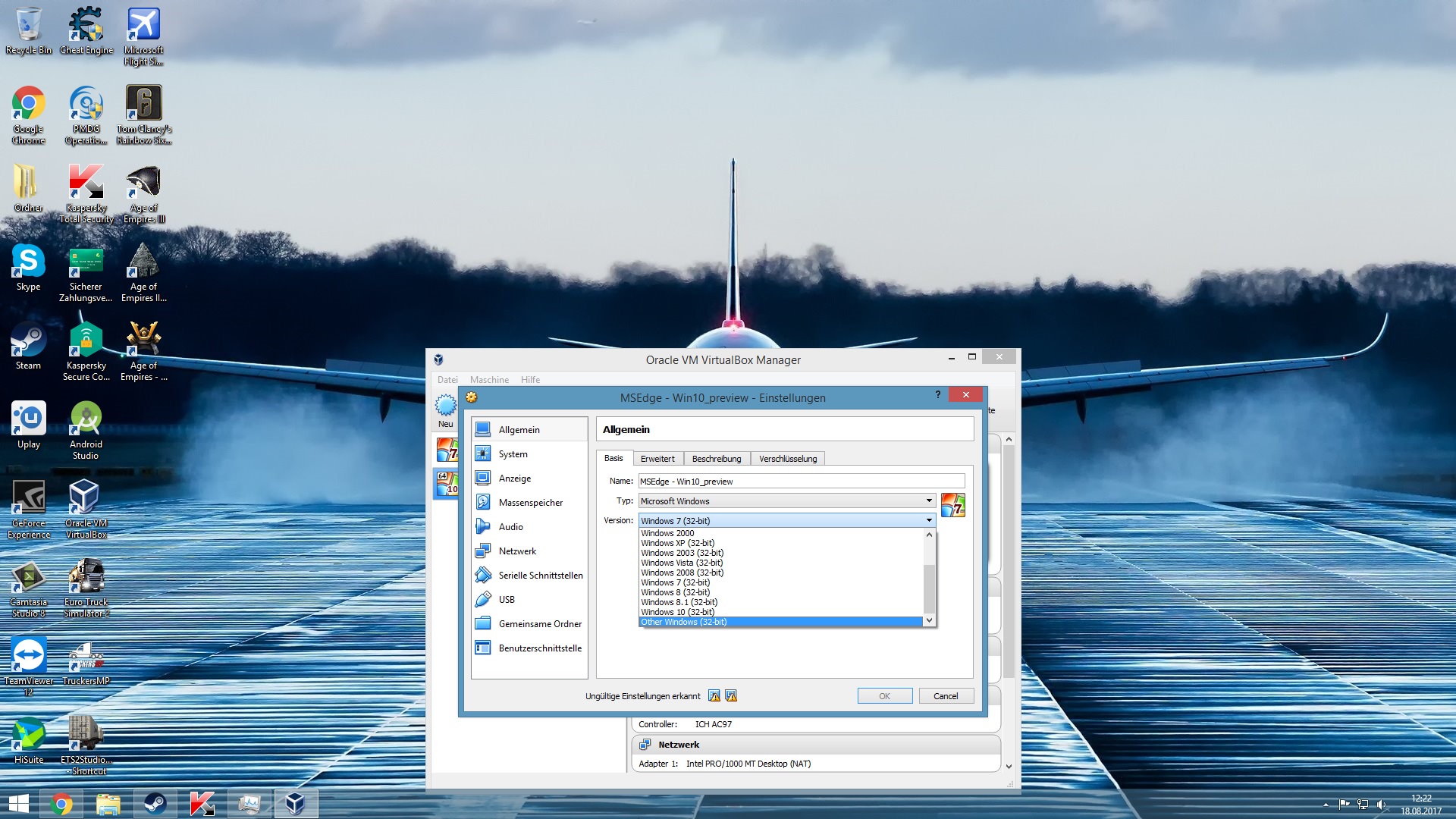
Task: Open the Maschine menu
Action: tap(489, 380)
